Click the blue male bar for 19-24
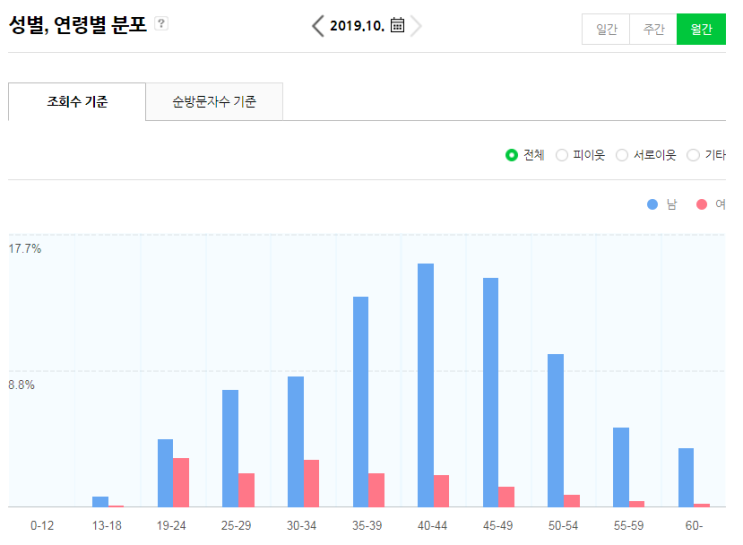Screen dimensions: 743x545 point(165,473)
